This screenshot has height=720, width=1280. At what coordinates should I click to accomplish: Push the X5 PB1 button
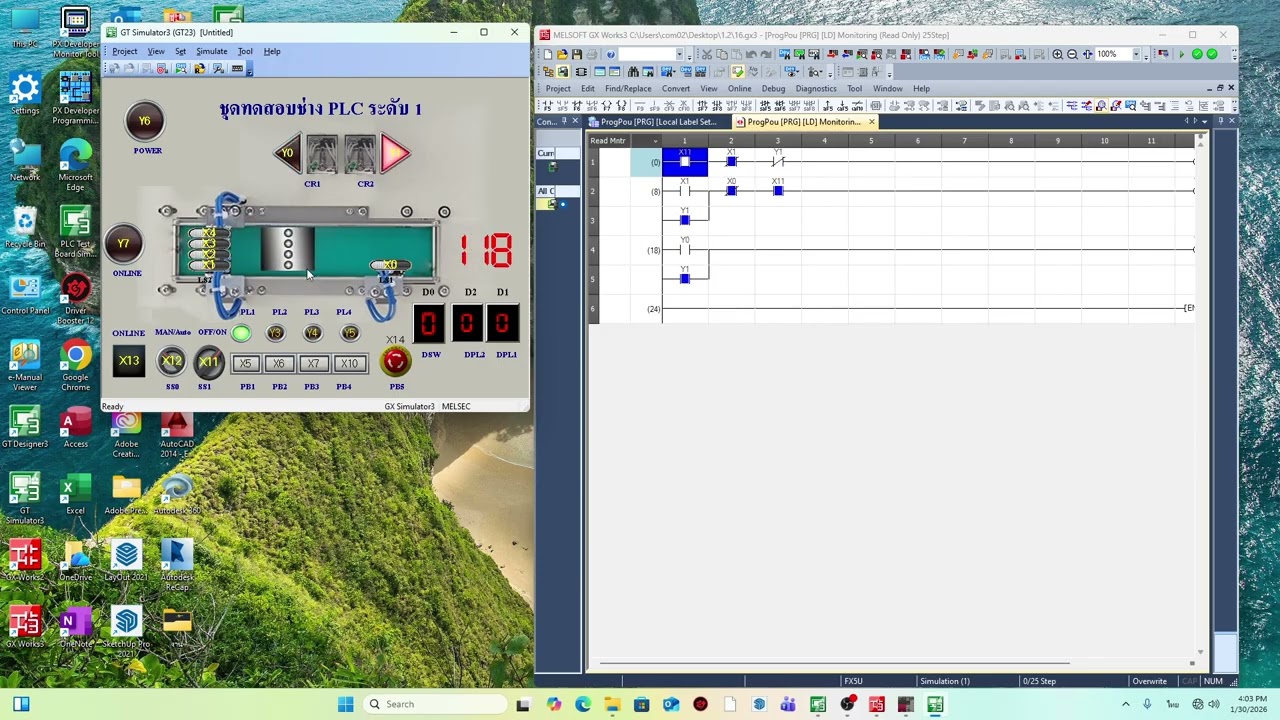[246, 364]
